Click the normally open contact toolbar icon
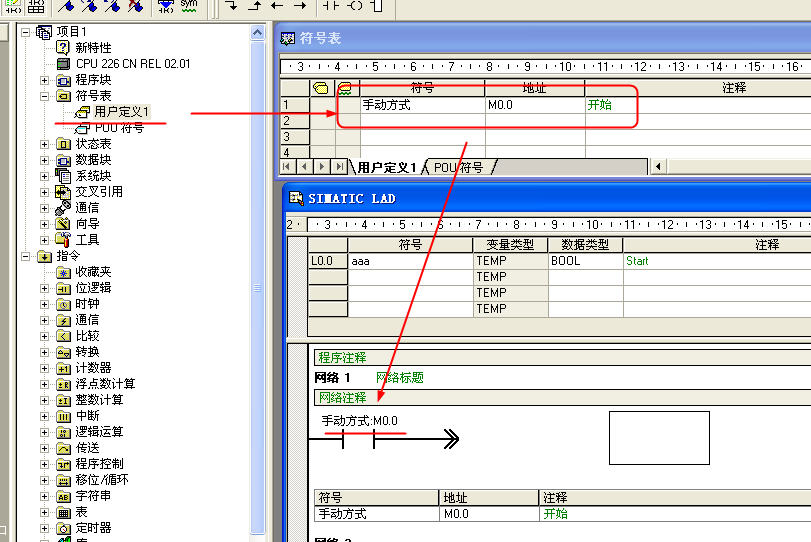 329,5
